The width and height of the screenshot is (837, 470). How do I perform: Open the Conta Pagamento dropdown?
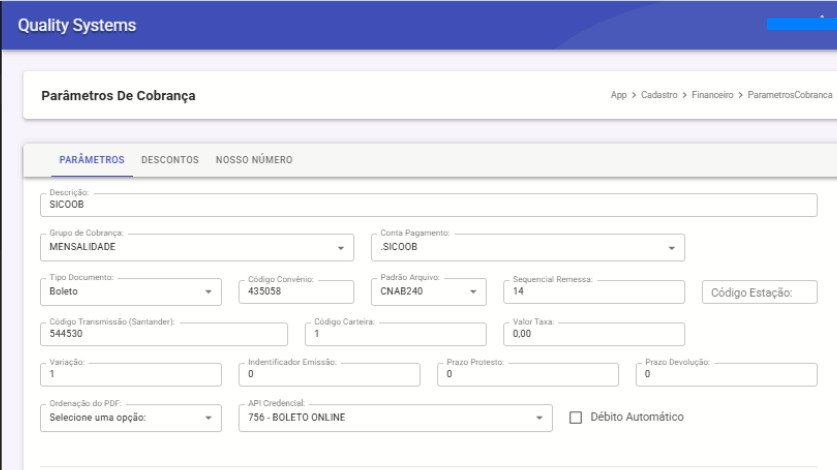pos(528,247)
